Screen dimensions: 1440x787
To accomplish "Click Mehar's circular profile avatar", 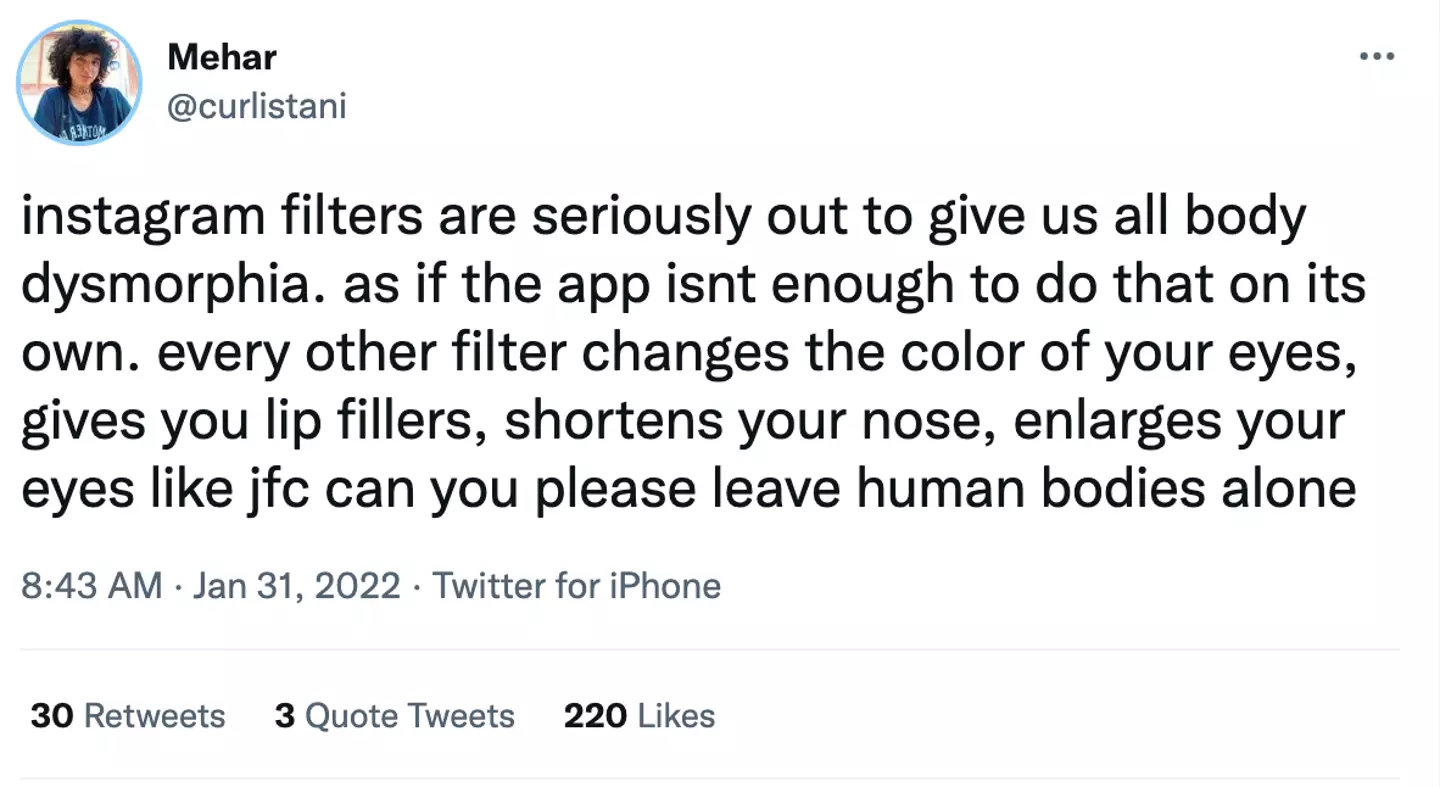I will point(79,83).
